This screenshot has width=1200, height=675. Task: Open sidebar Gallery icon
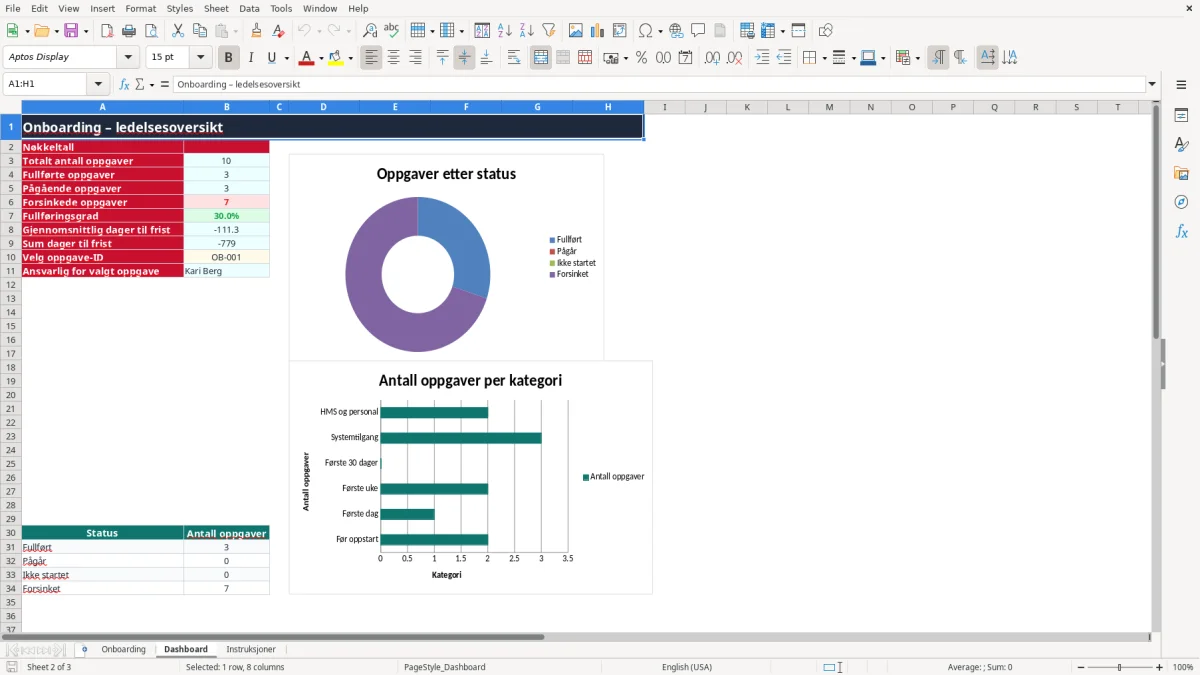(1181, 173)
